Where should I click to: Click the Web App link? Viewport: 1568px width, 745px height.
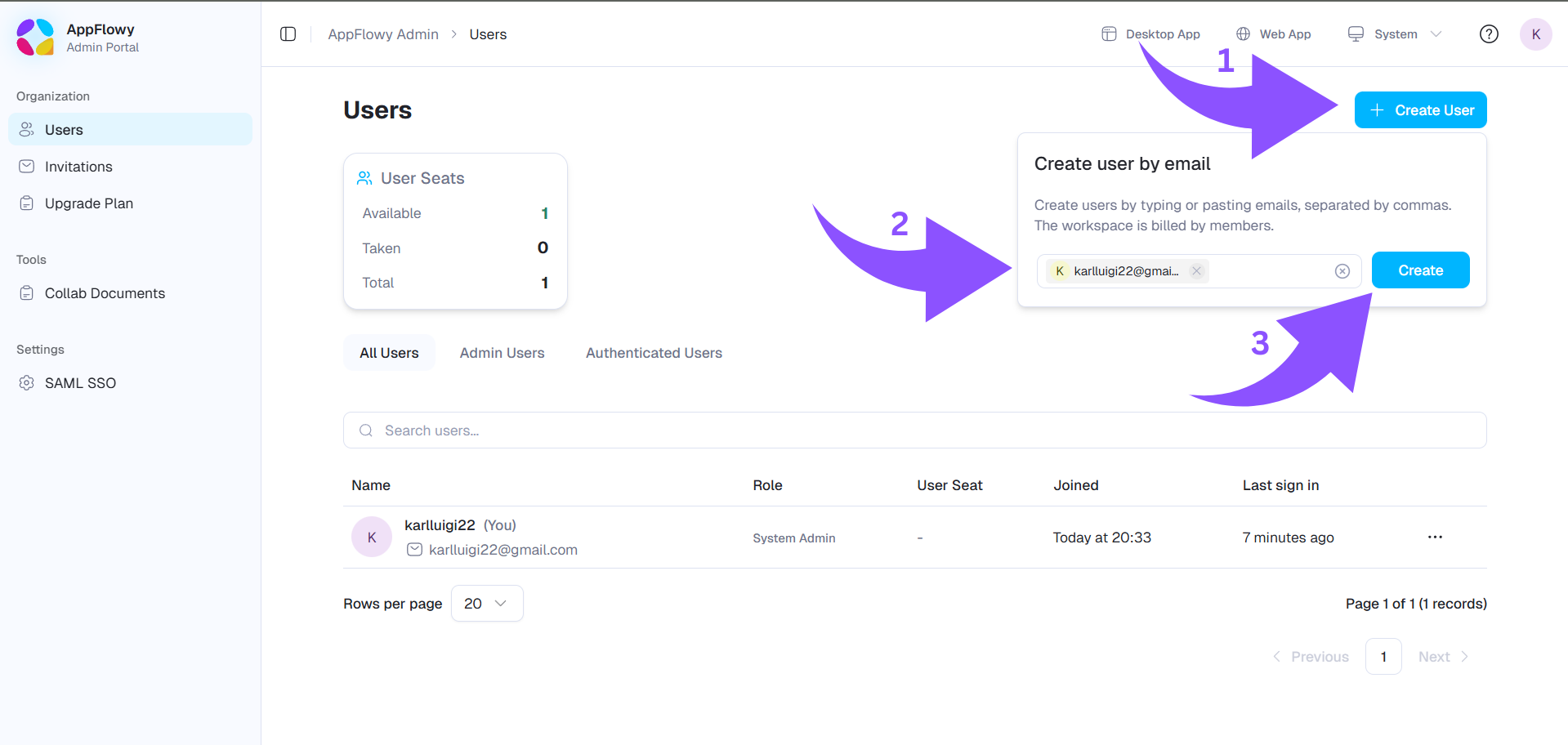click(x=1274, y=34)
